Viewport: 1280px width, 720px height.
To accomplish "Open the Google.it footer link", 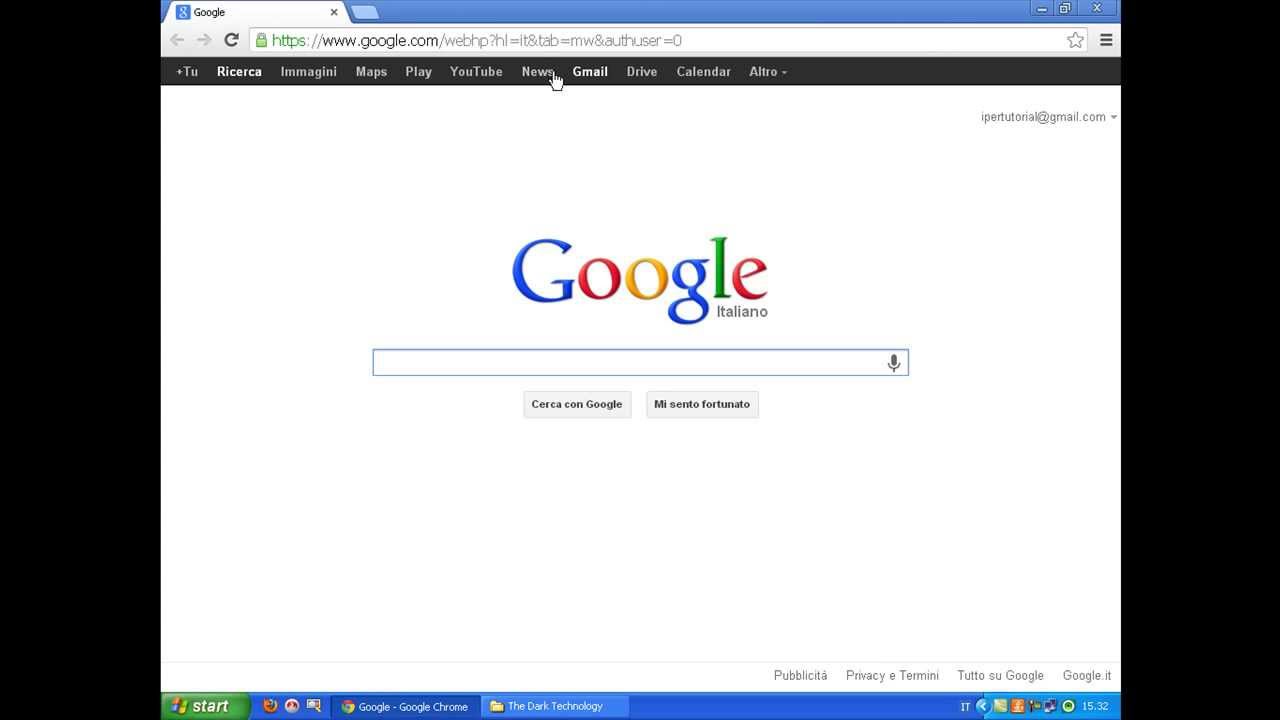I will (x=1087, y=676).
